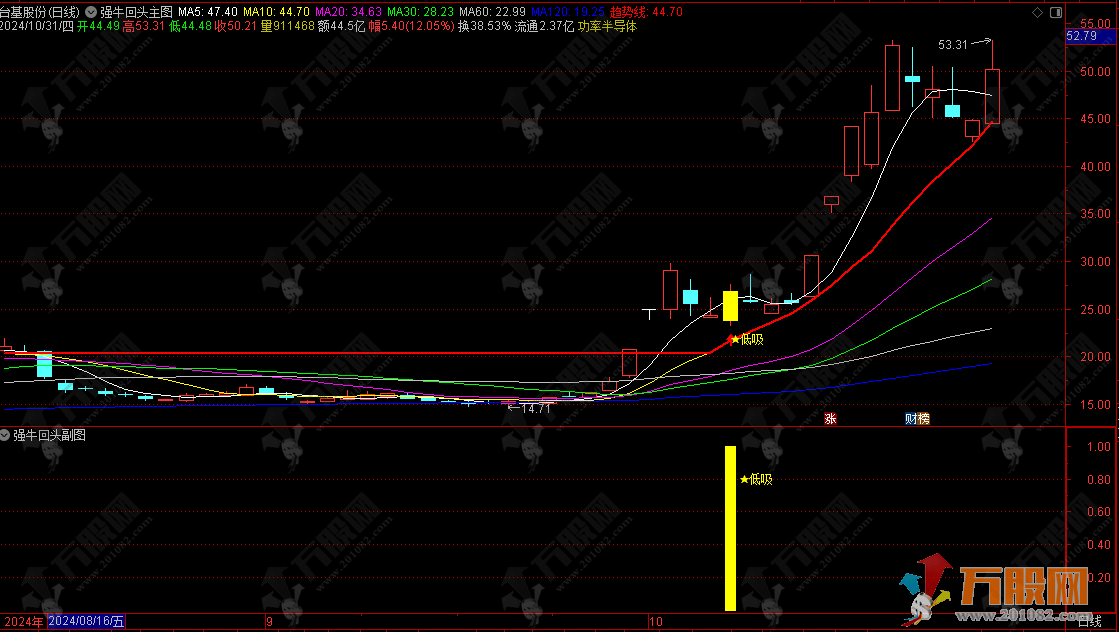Click month marker 9 on the time axis
Screen dimensions: 1119x632
tap(269, 621)
